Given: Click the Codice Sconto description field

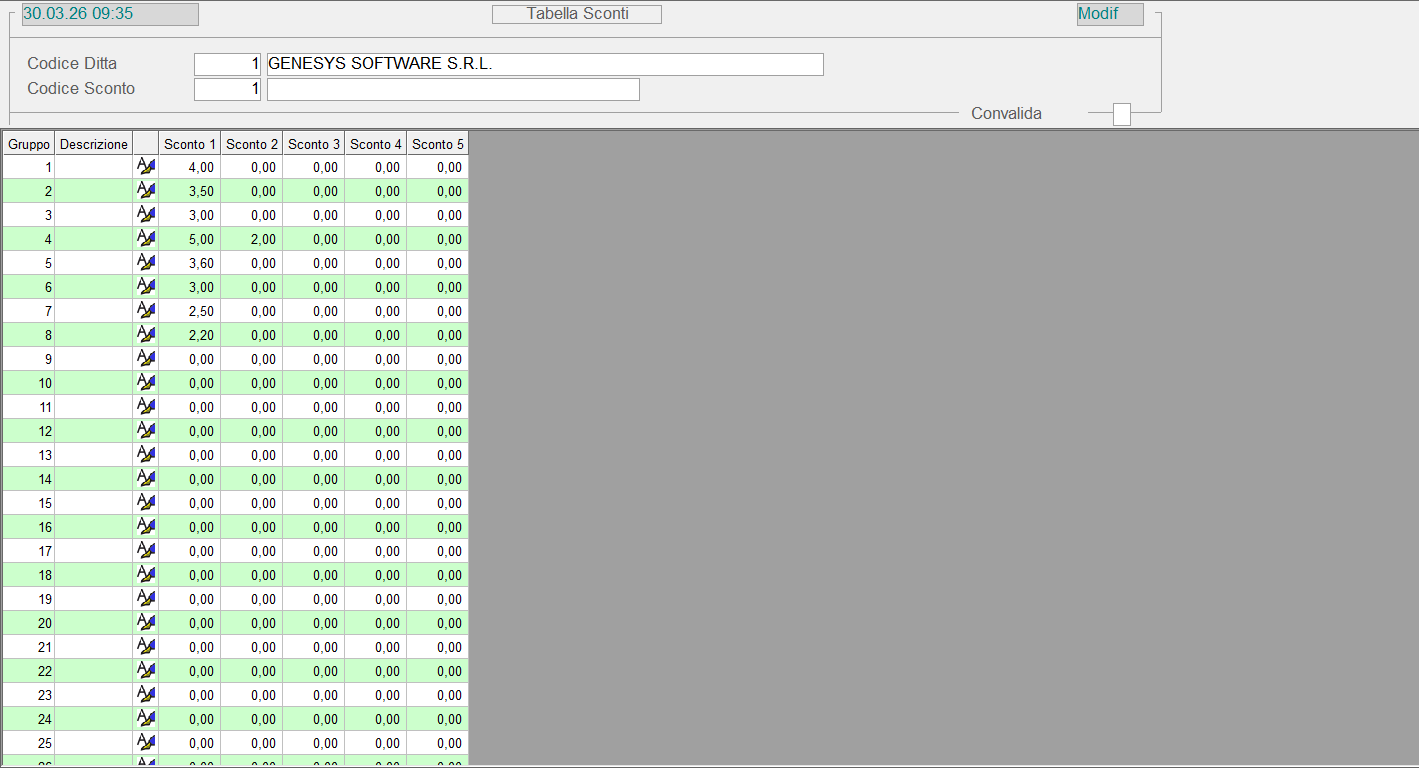Looking at the screenshot, I should [453, 89].
